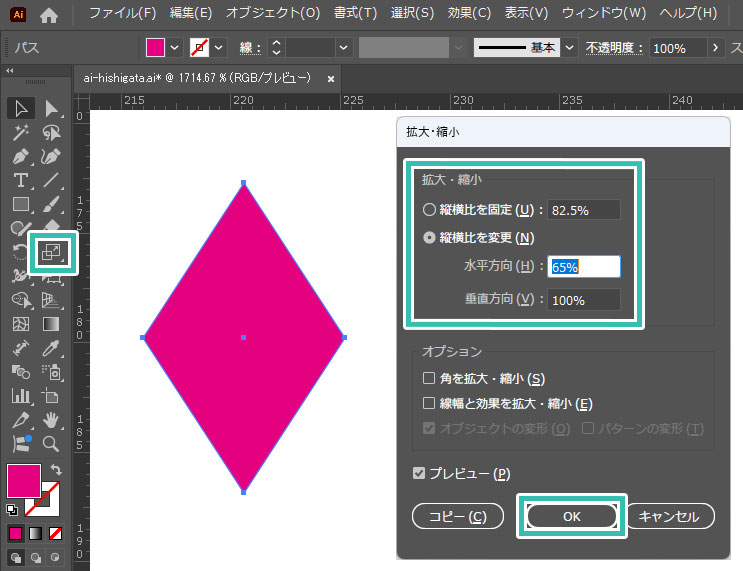Pick the Eyedropper tool
This screenshot has height=571, width=743.
(x=51, y=348)
